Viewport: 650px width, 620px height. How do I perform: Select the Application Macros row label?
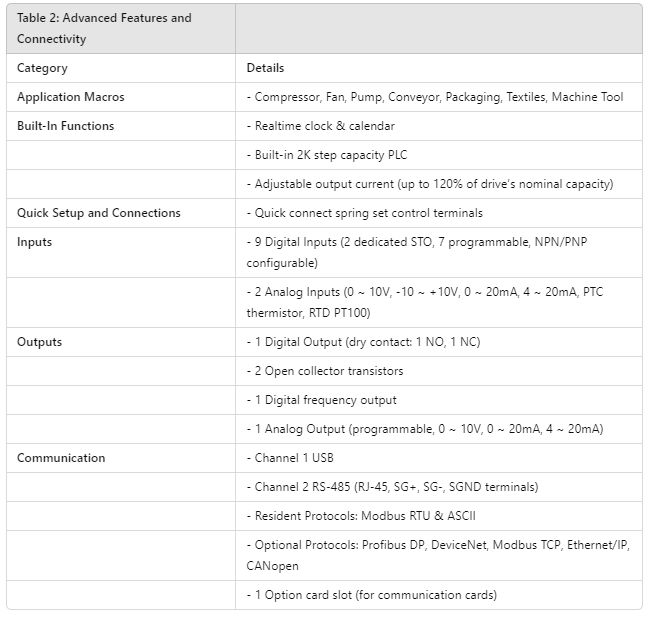[70, 97]
